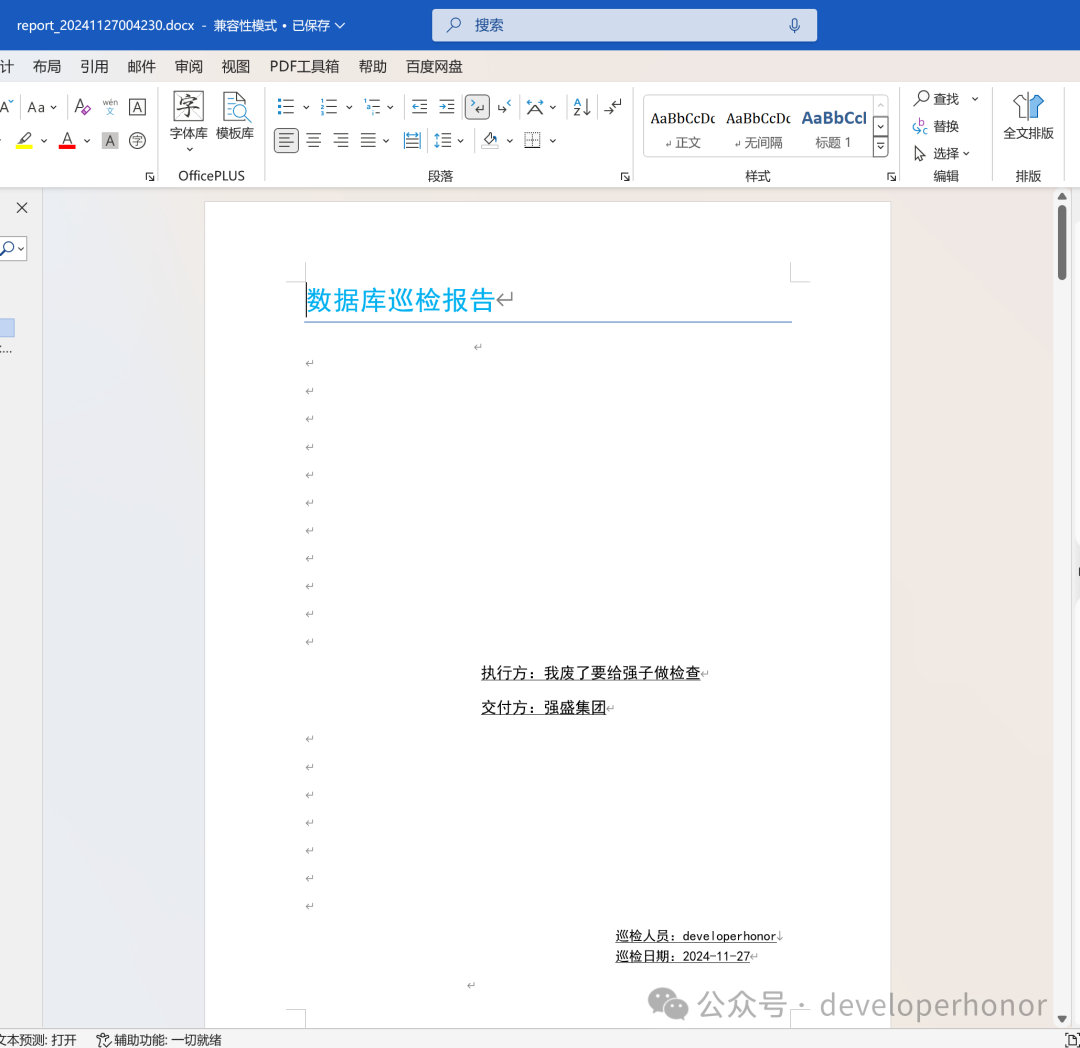Viewport: 1080px width, 1048px height.
Task: Apply borders to the paragraph
Action: (532, 140)
